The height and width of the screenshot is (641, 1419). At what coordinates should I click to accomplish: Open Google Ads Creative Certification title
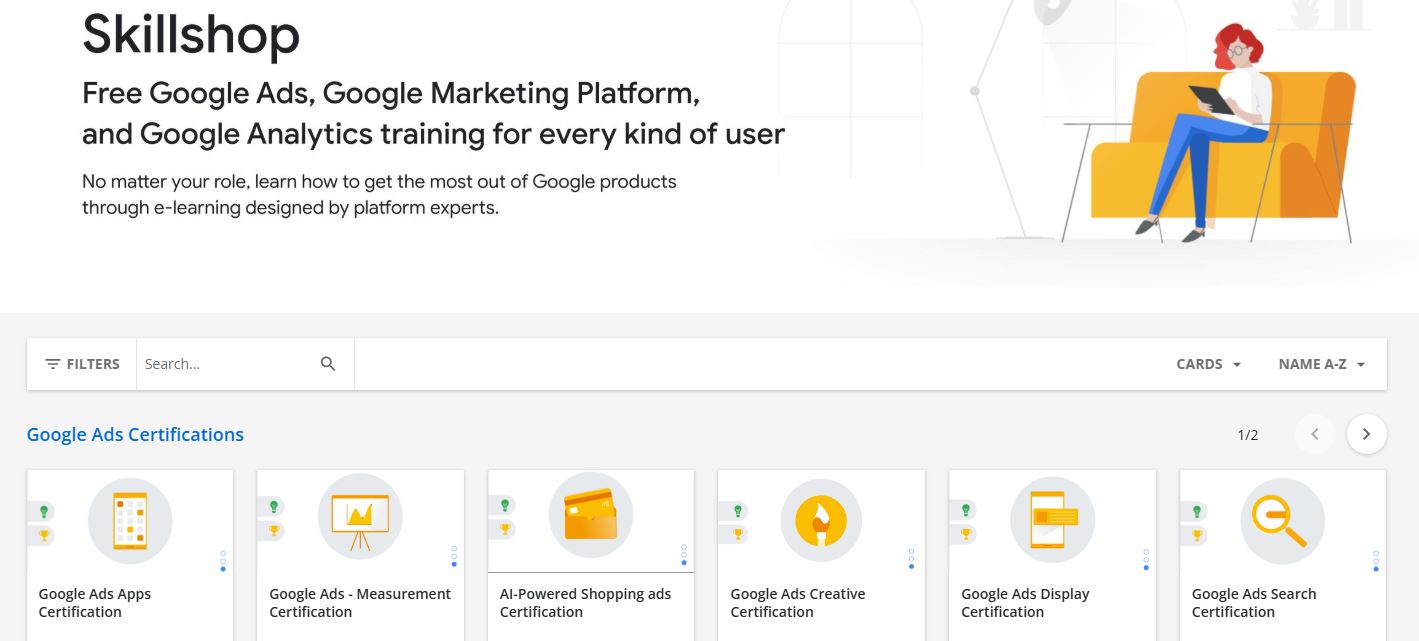[x=798, y=603]
